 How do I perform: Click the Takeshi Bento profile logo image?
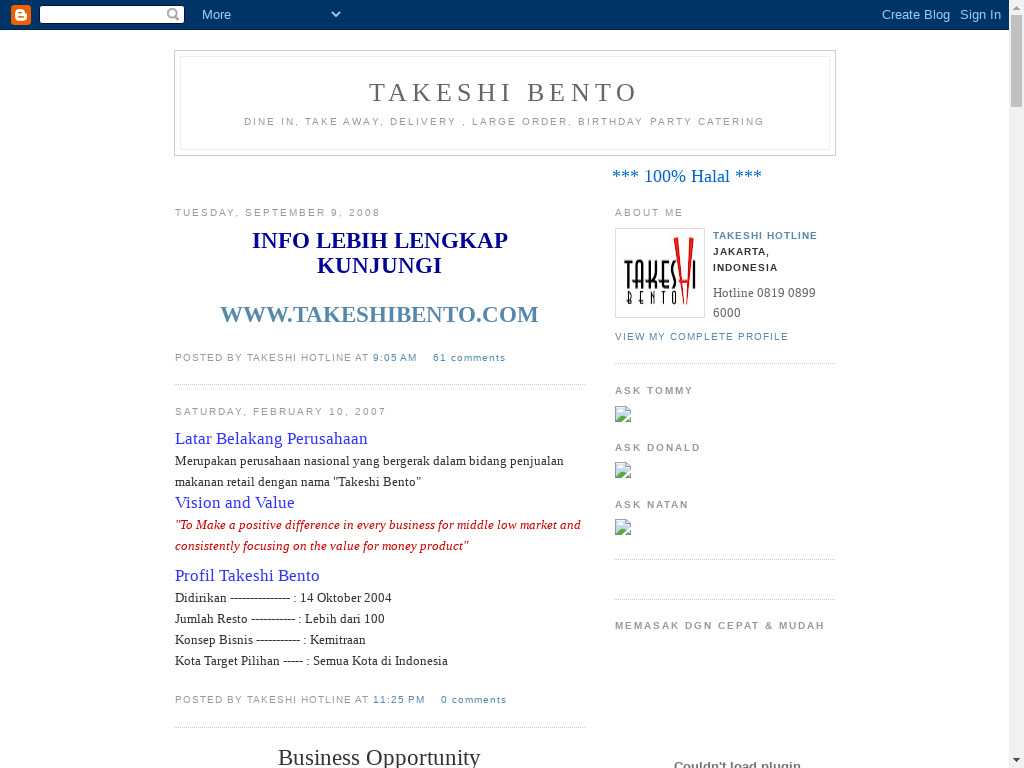click(659, 273)
